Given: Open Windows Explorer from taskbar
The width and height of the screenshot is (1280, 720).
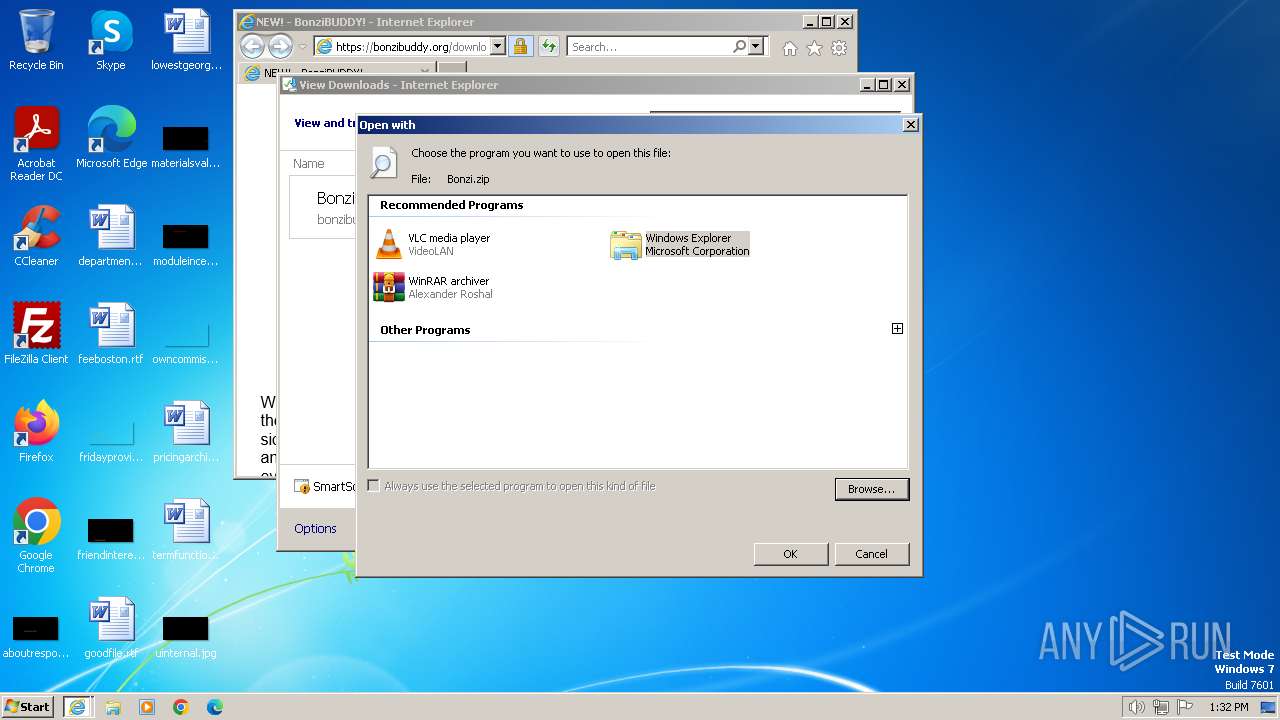Looking at the screenshot, I should click(113, 707).
